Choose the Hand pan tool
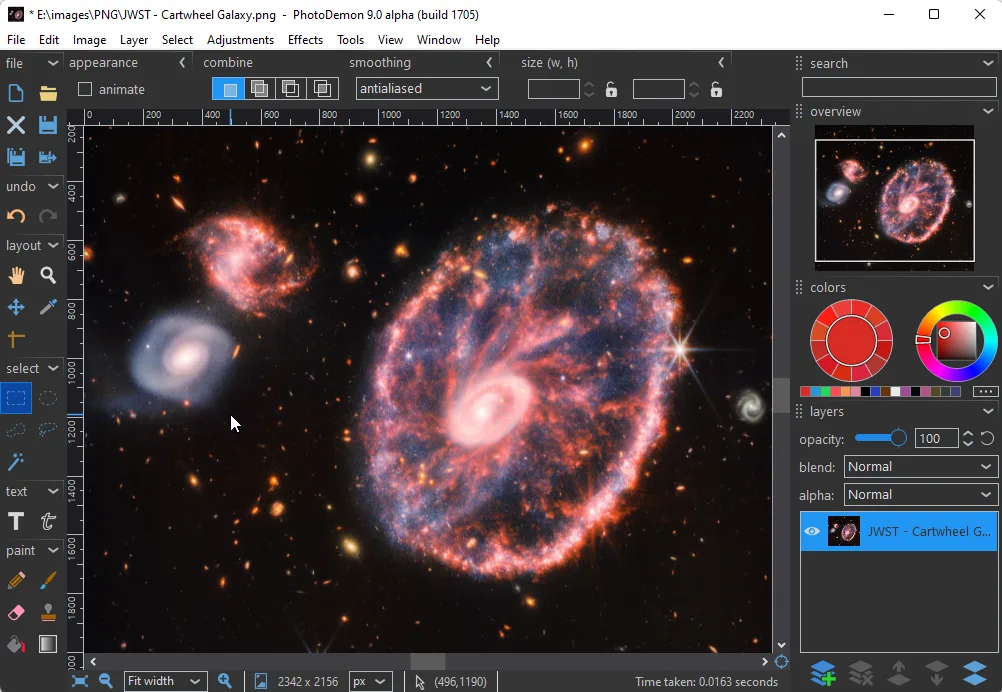Image resolution: width=1002 pixels, height=692 pixels. (x=16, y=276)
